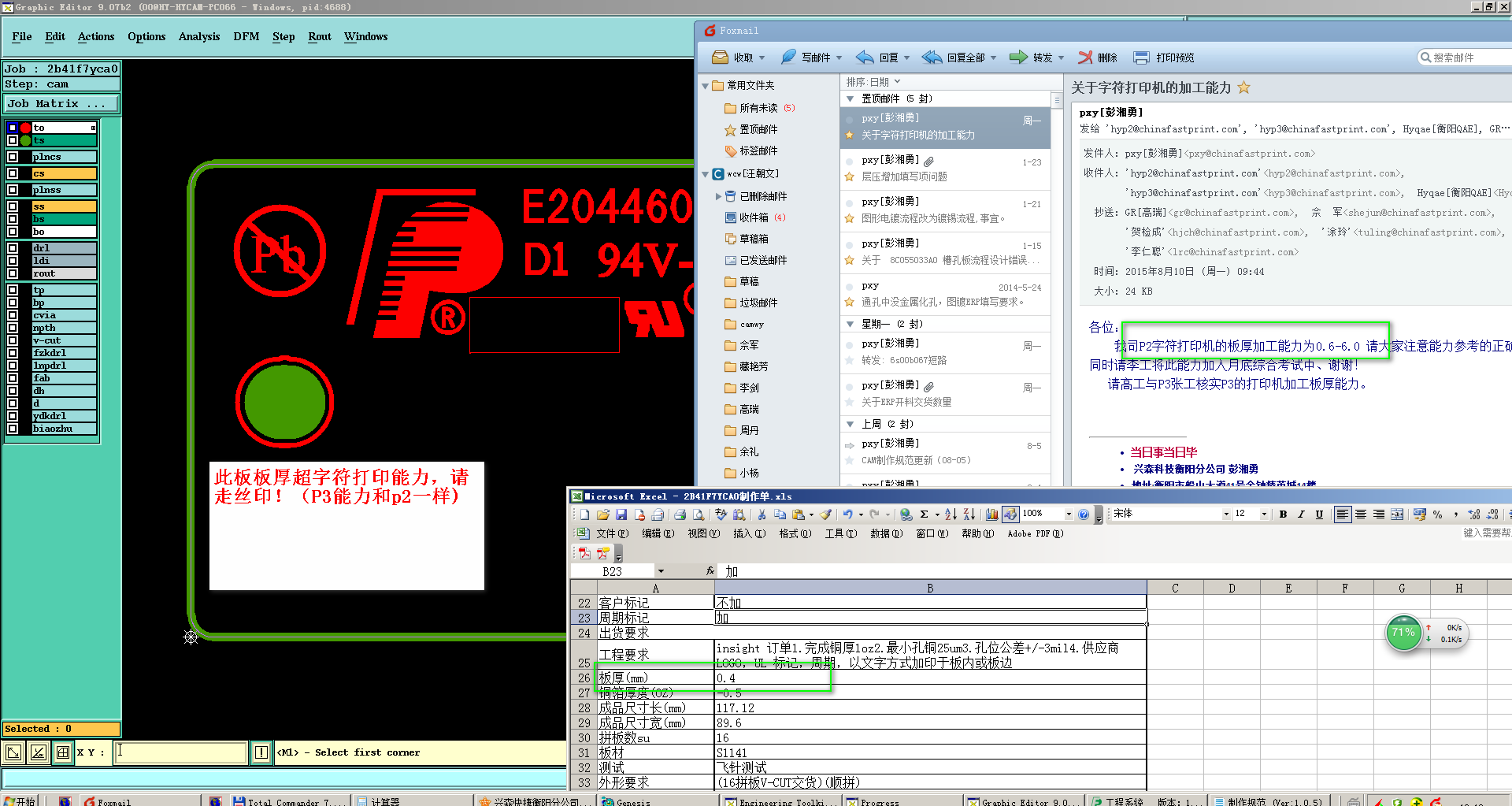Image resolution: width=1512 pixels, height=806 pixels.
Task: Click Excel AutoSum sigma icon
Action: tap(925, 514)
